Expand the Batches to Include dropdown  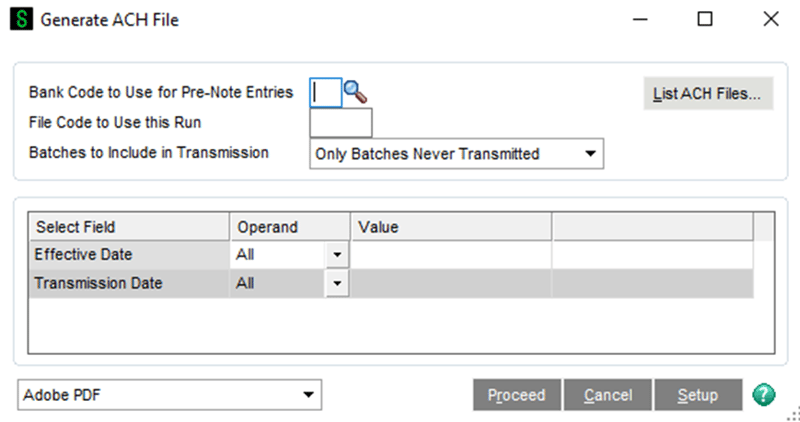pos(590,154)
